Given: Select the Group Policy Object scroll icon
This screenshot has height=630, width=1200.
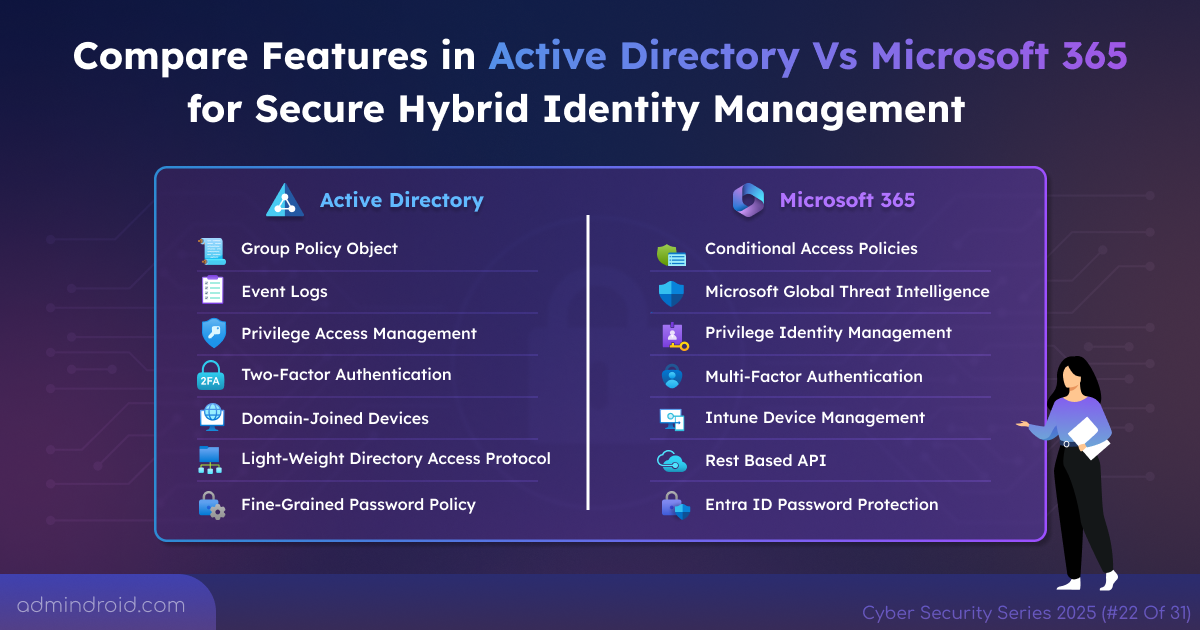Looking at the screenshot, I should [211, 249].
